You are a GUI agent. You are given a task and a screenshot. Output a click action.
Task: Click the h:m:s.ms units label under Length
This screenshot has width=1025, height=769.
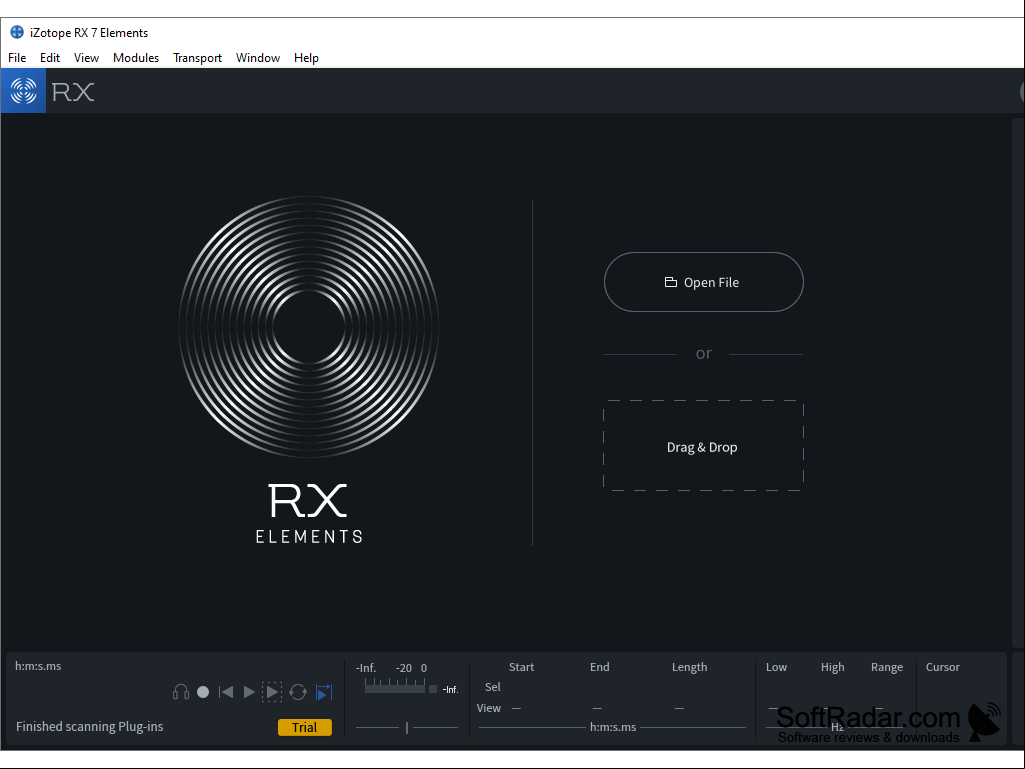[613, 726]
